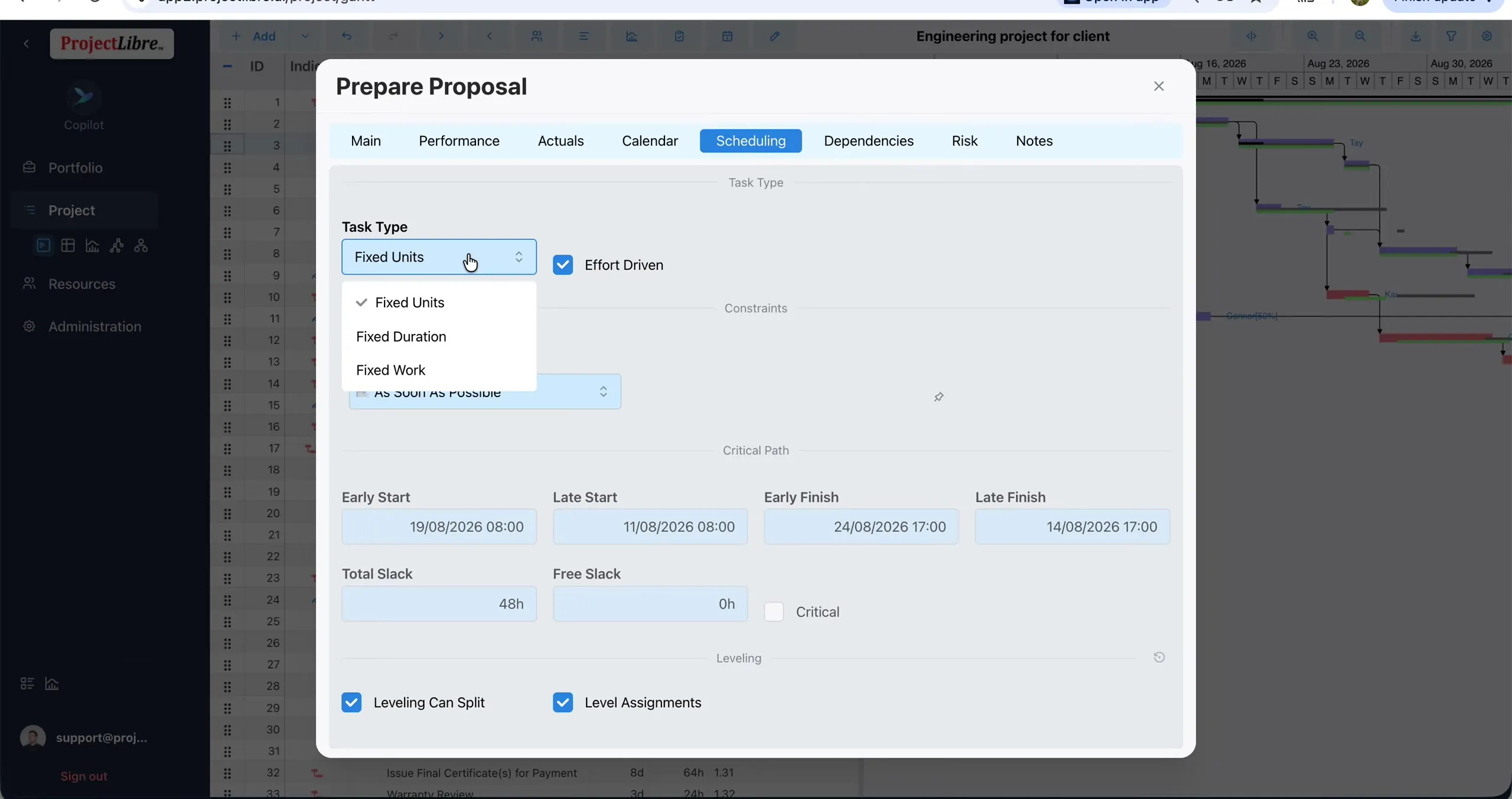Open the assign resources people icon
Image resolution: width=1512 pixels, height=799 pixels.
[536, 37]
